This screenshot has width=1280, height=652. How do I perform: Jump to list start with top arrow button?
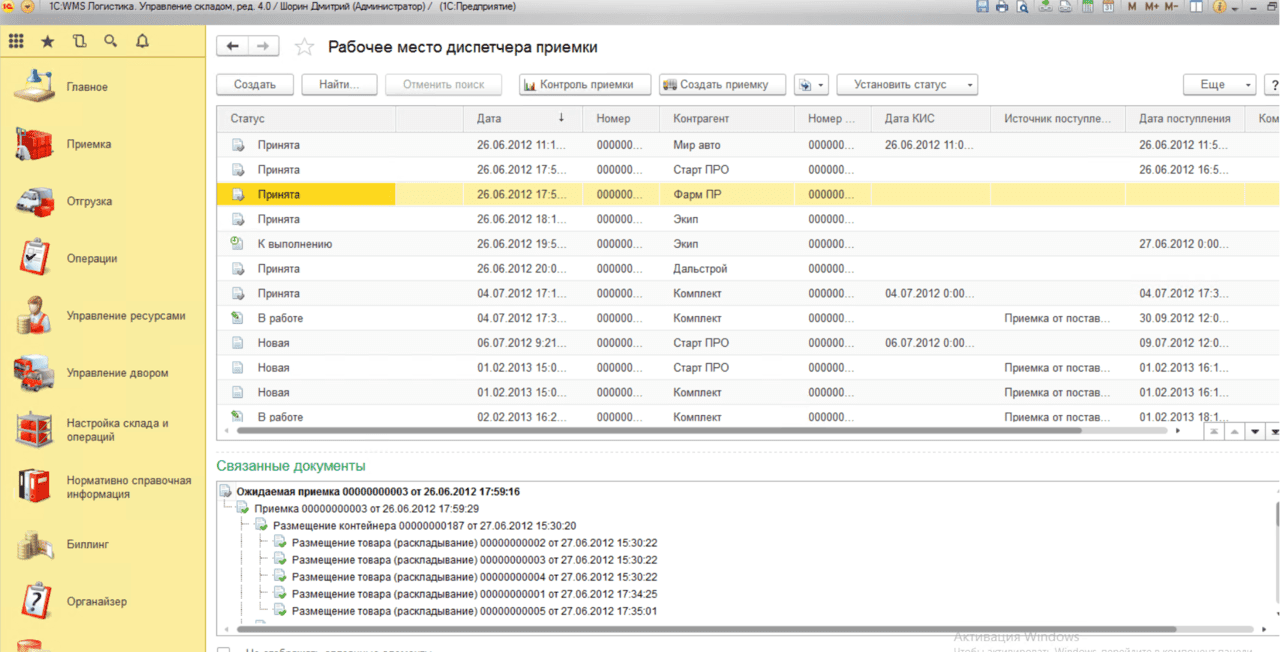coord(1213,432)
